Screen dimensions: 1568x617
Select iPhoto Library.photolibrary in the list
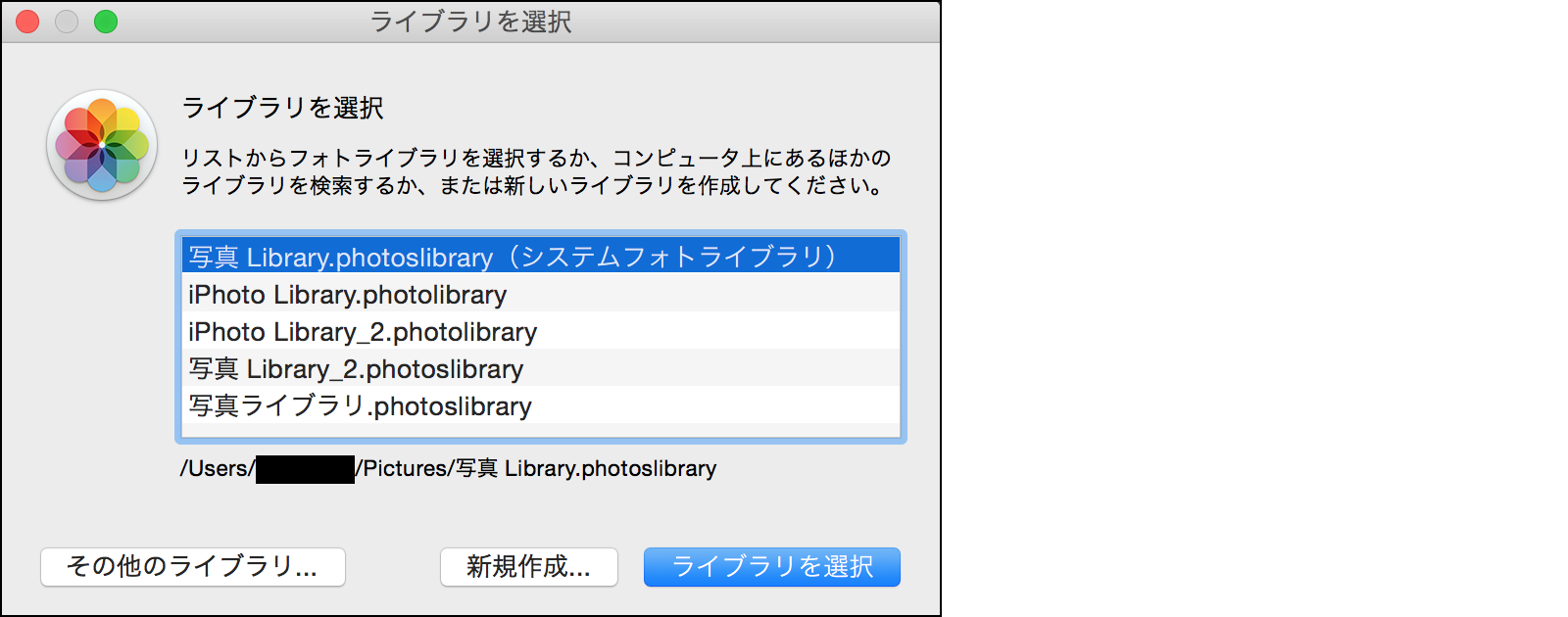348,295
